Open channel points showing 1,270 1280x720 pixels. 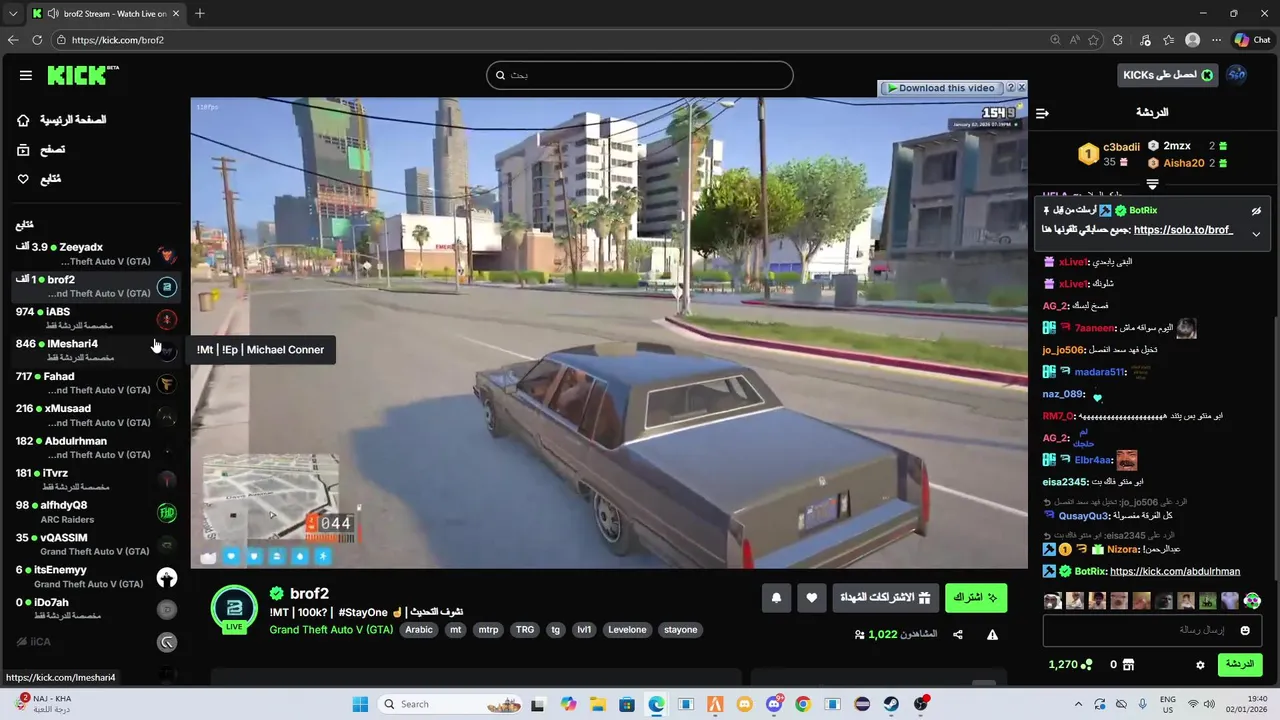pyautogui.click(x=1069, y=665)
